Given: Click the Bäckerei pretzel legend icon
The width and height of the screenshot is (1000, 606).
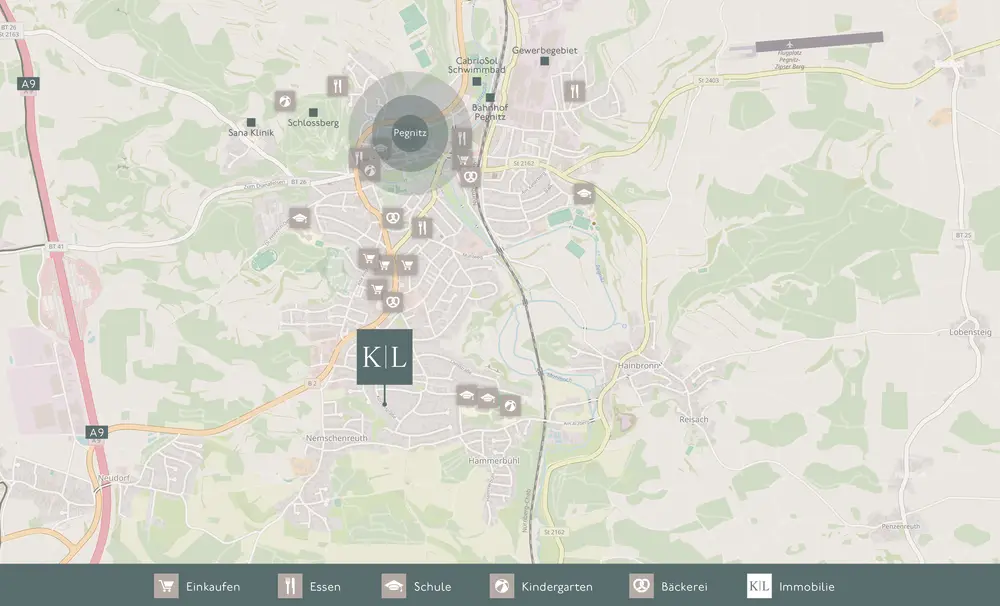Looking at the screenshot, I should [x=641, y=586].
